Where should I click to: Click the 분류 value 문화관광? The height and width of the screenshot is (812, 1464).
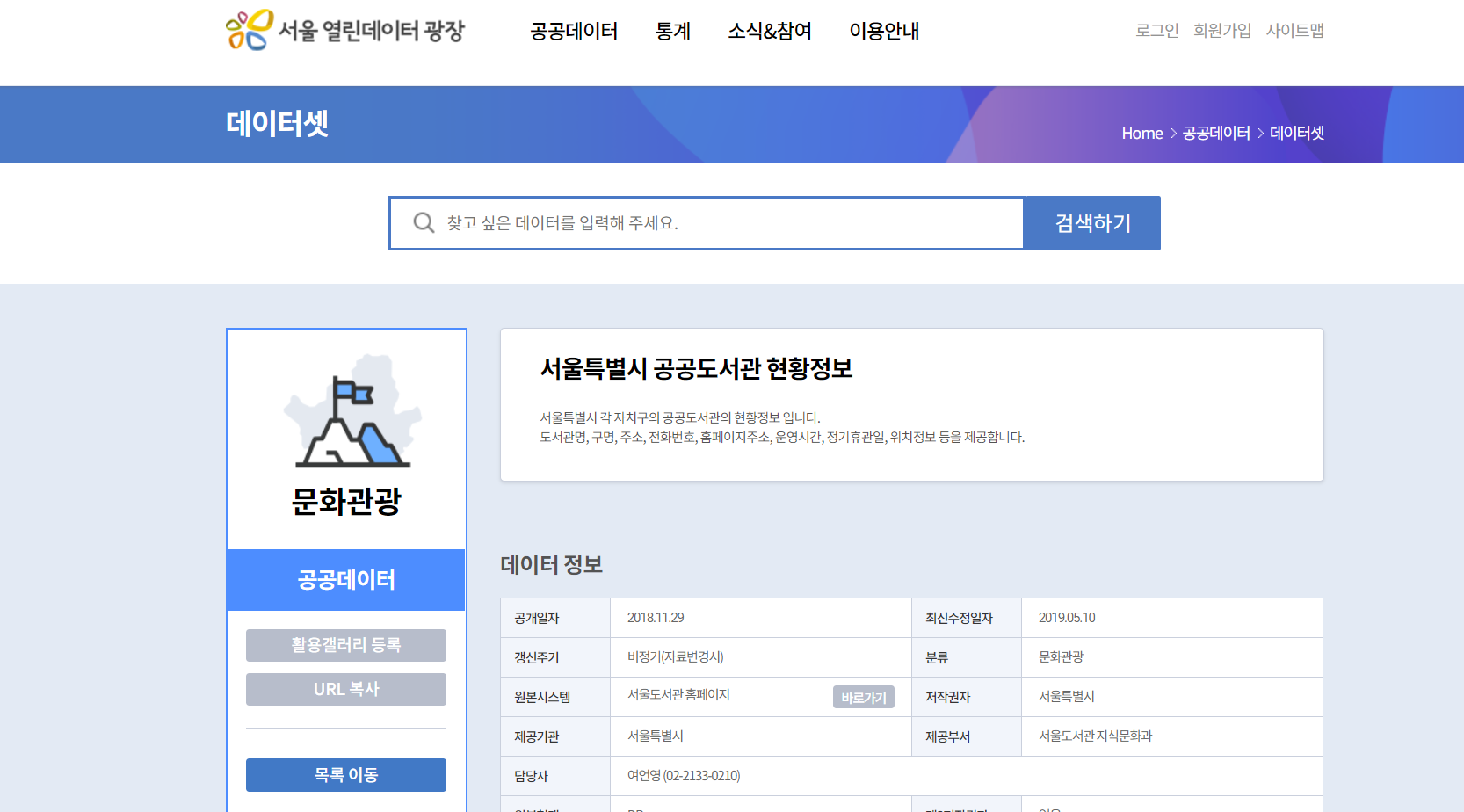(1061, 657)
